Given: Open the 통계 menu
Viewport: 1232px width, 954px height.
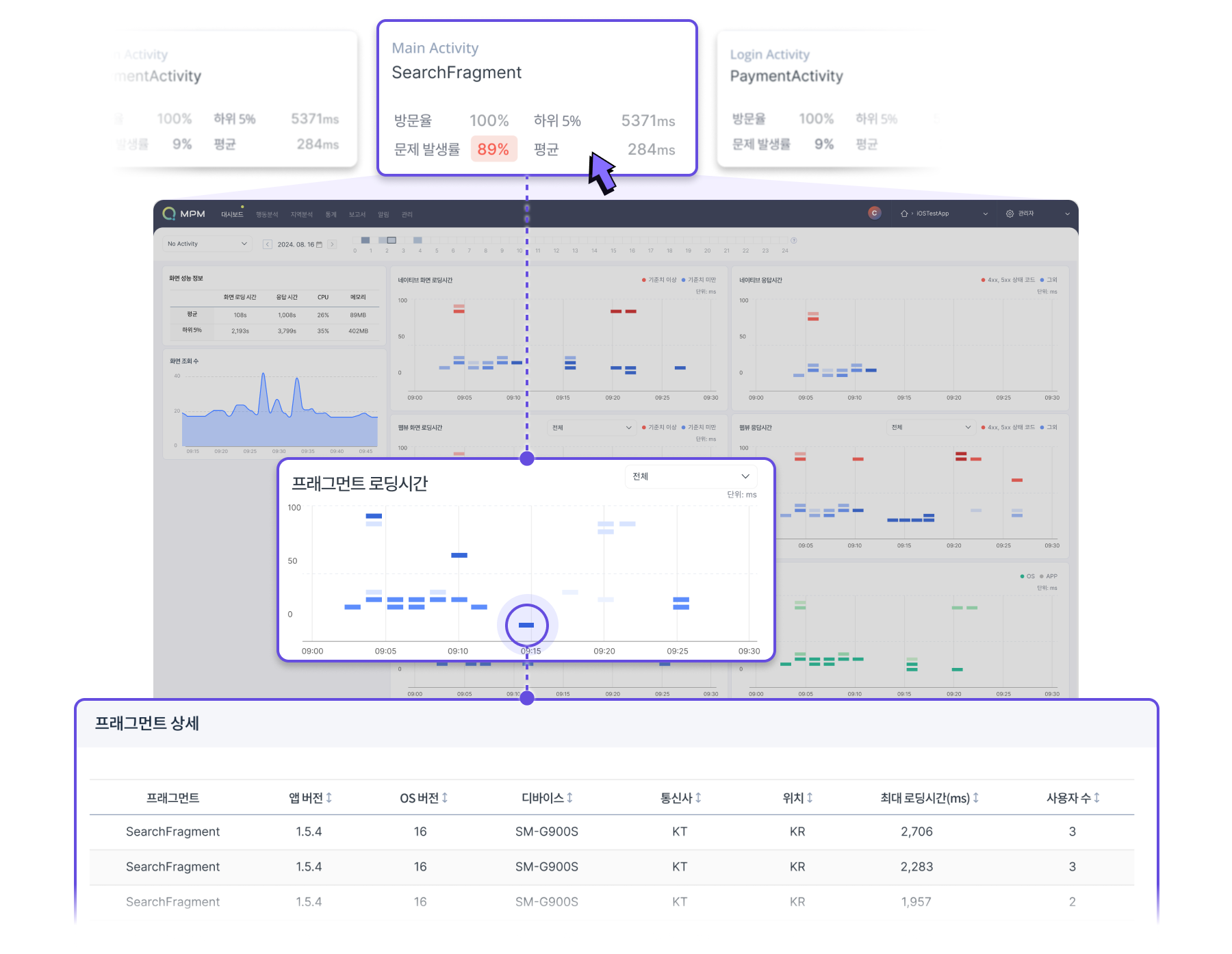Looking at the screenshot, I should pos(331,214).
